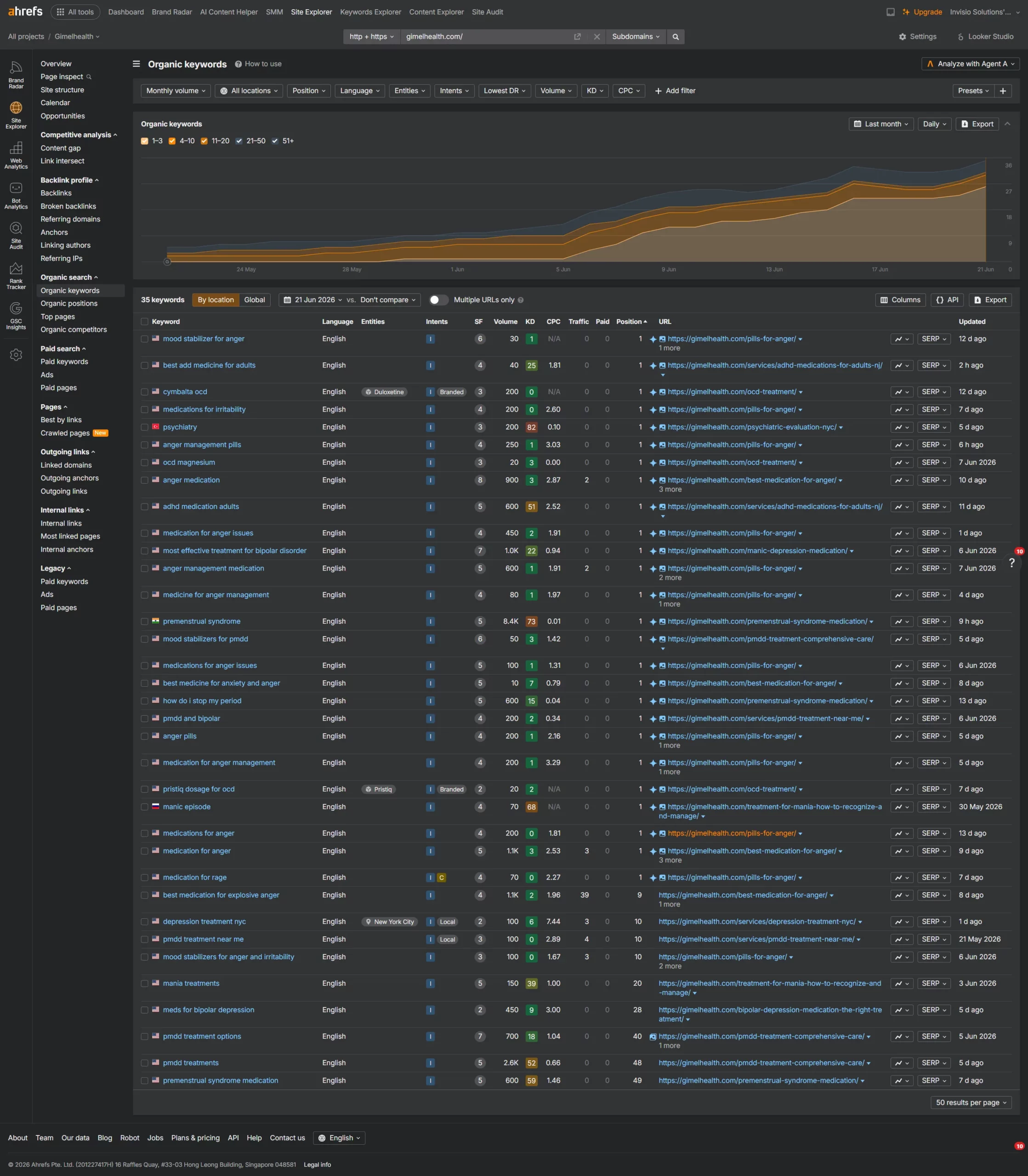Image resolution: width=1028 pixels, height=1176 pixels.
Task: Open Brand Radar in left sidebar
Action: point(16,75)
